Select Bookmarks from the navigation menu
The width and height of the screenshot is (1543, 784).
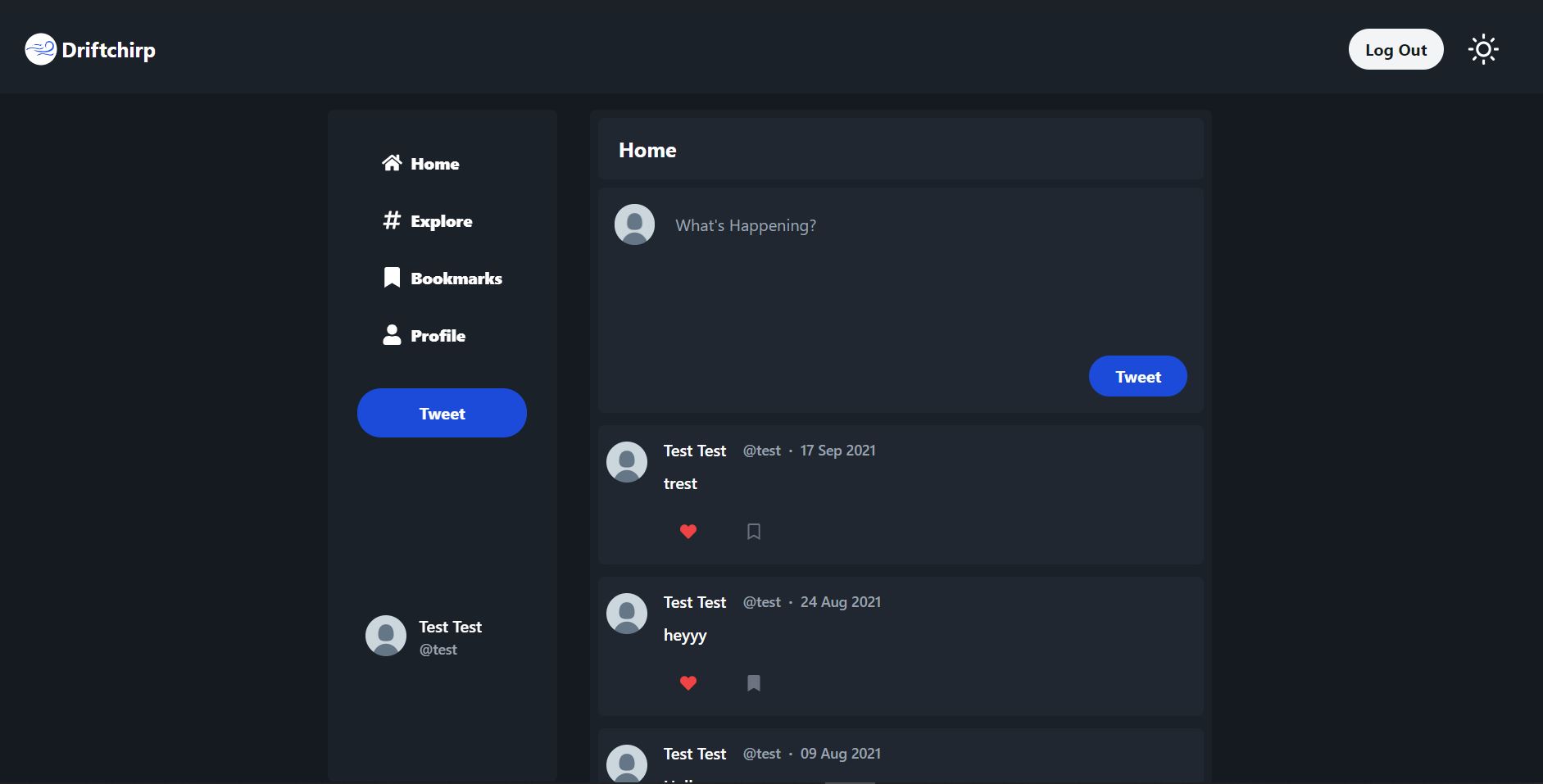pyautogui.click(x=456, y=278)
